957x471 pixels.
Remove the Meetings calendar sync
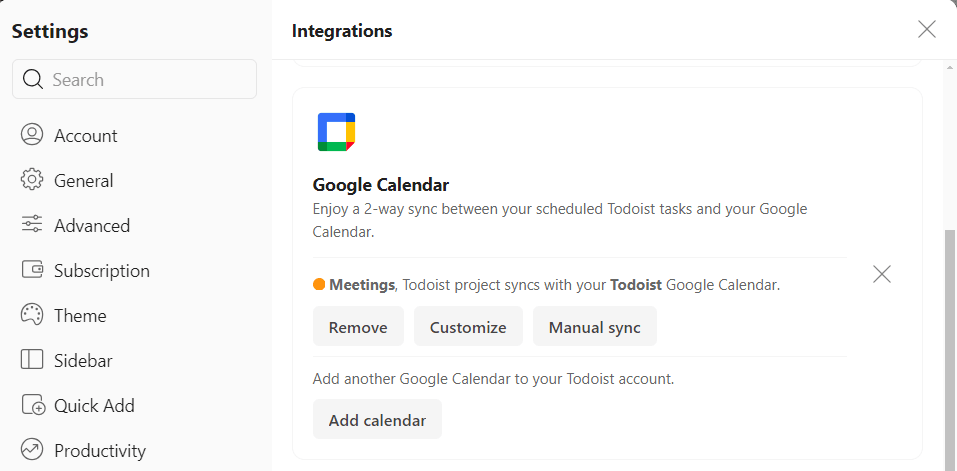click(358, 327)
